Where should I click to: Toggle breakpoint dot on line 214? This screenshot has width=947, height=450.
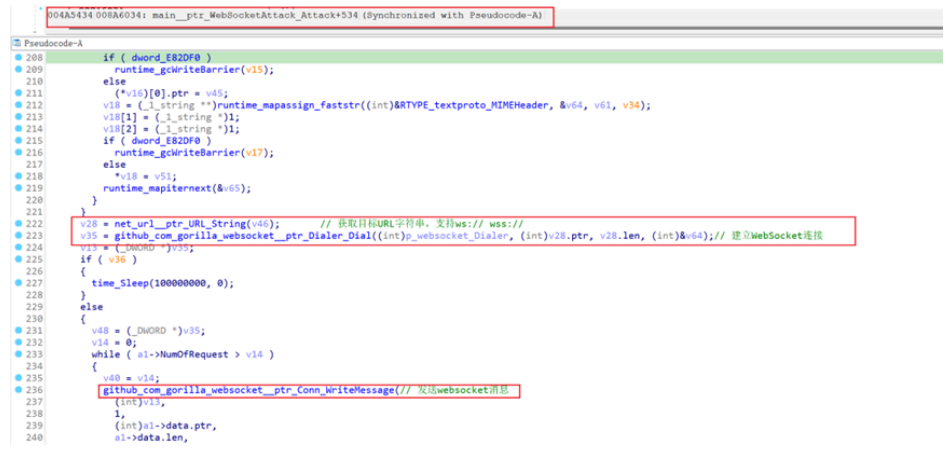[18, 129]
